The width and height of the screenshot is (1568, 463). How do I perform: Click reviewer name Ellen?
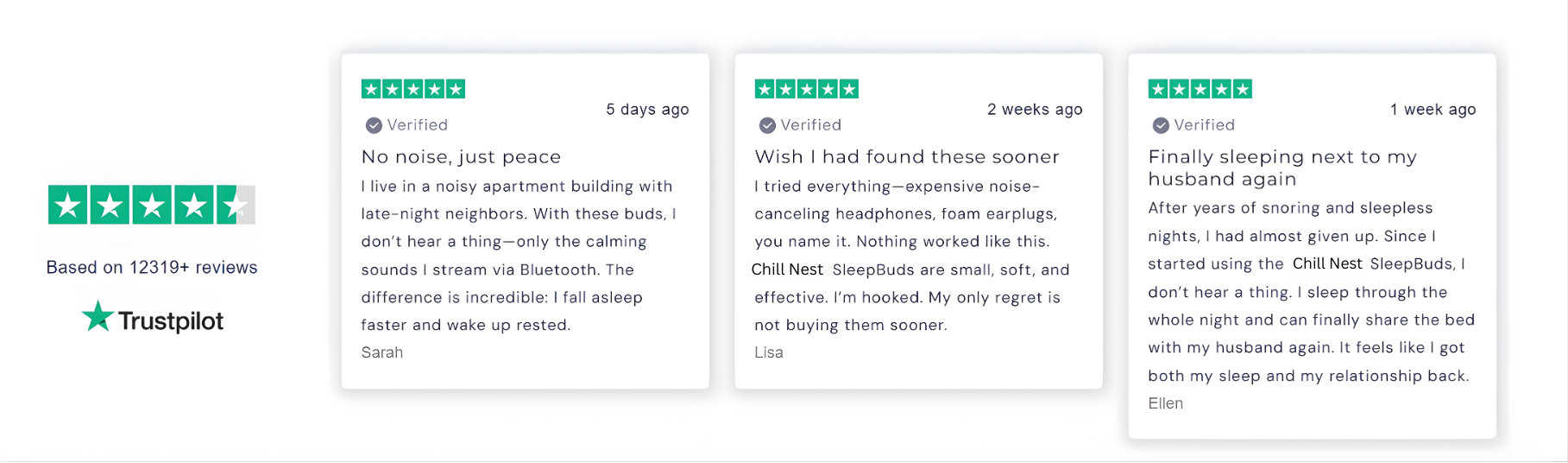coord(1166,403)
